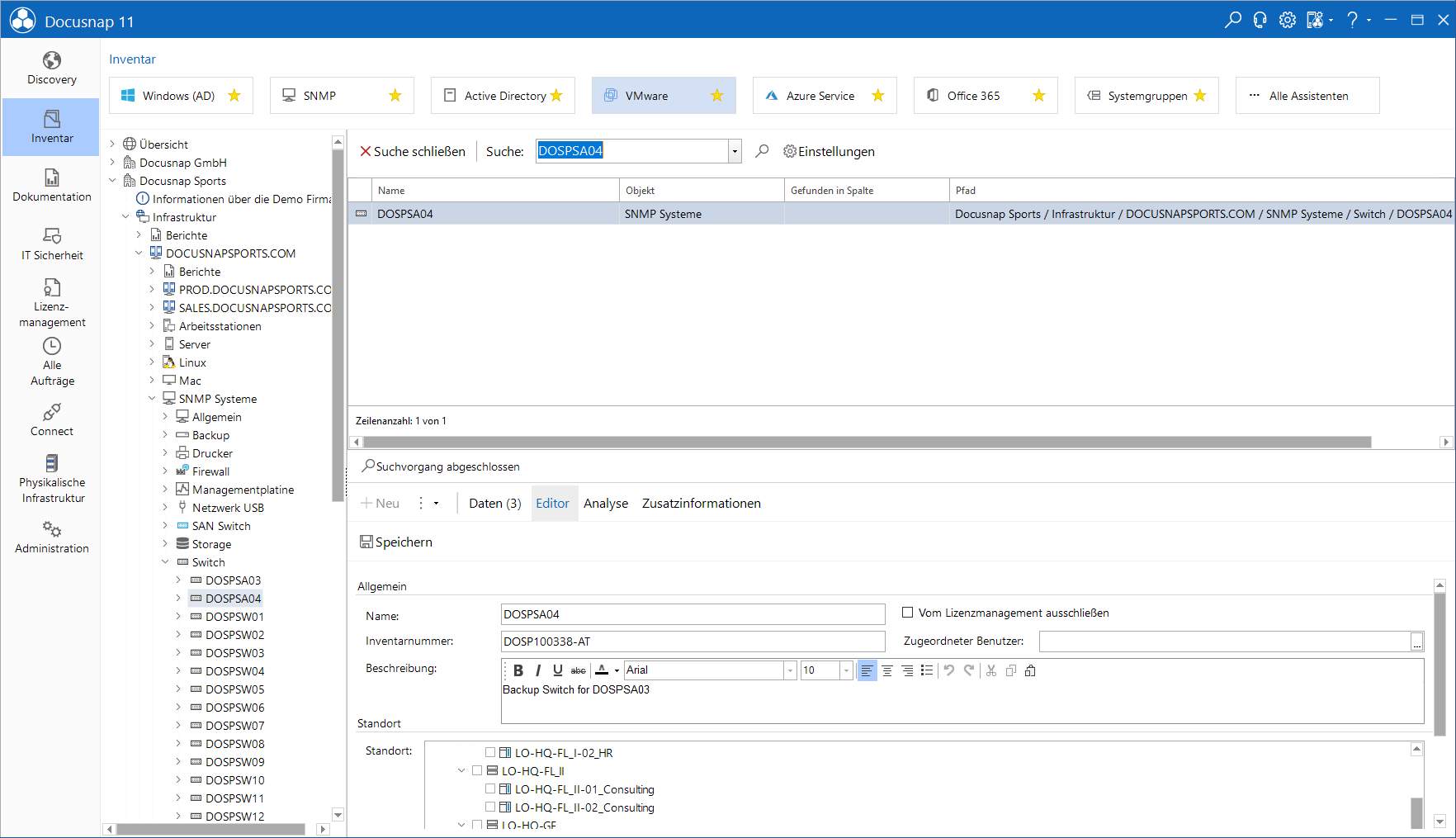Toggle favorite star on Office 365
1456x838 pixels.
click(x=1039, y=96)
